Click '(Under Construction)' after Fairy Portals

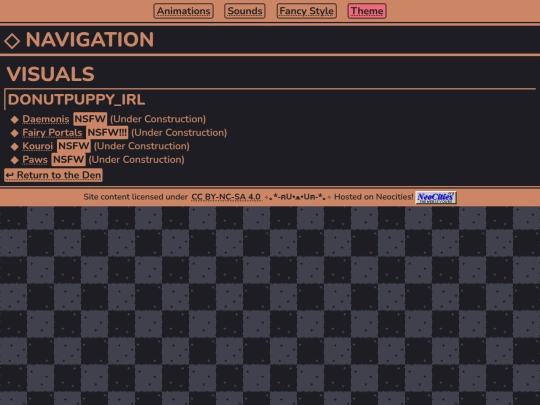tap(179, 133)
